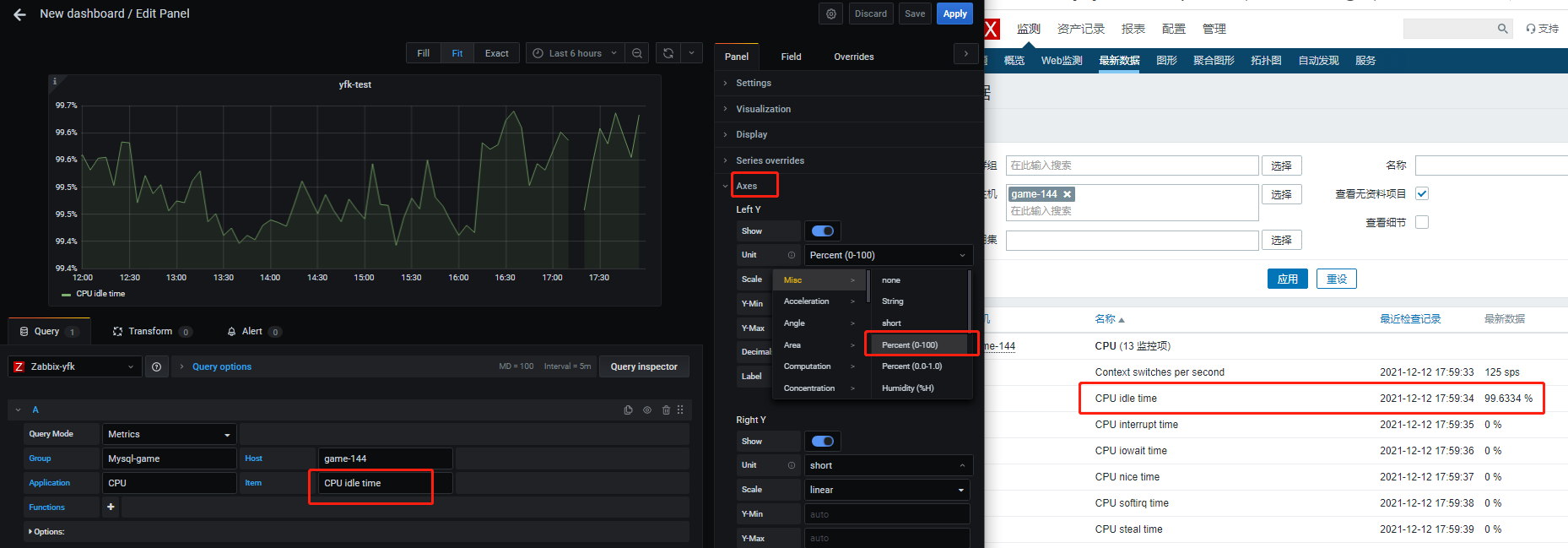The height and width of the screenshot is (548, 1568).
Task: Collapse query row A
Action: click(x=19, y=410)
